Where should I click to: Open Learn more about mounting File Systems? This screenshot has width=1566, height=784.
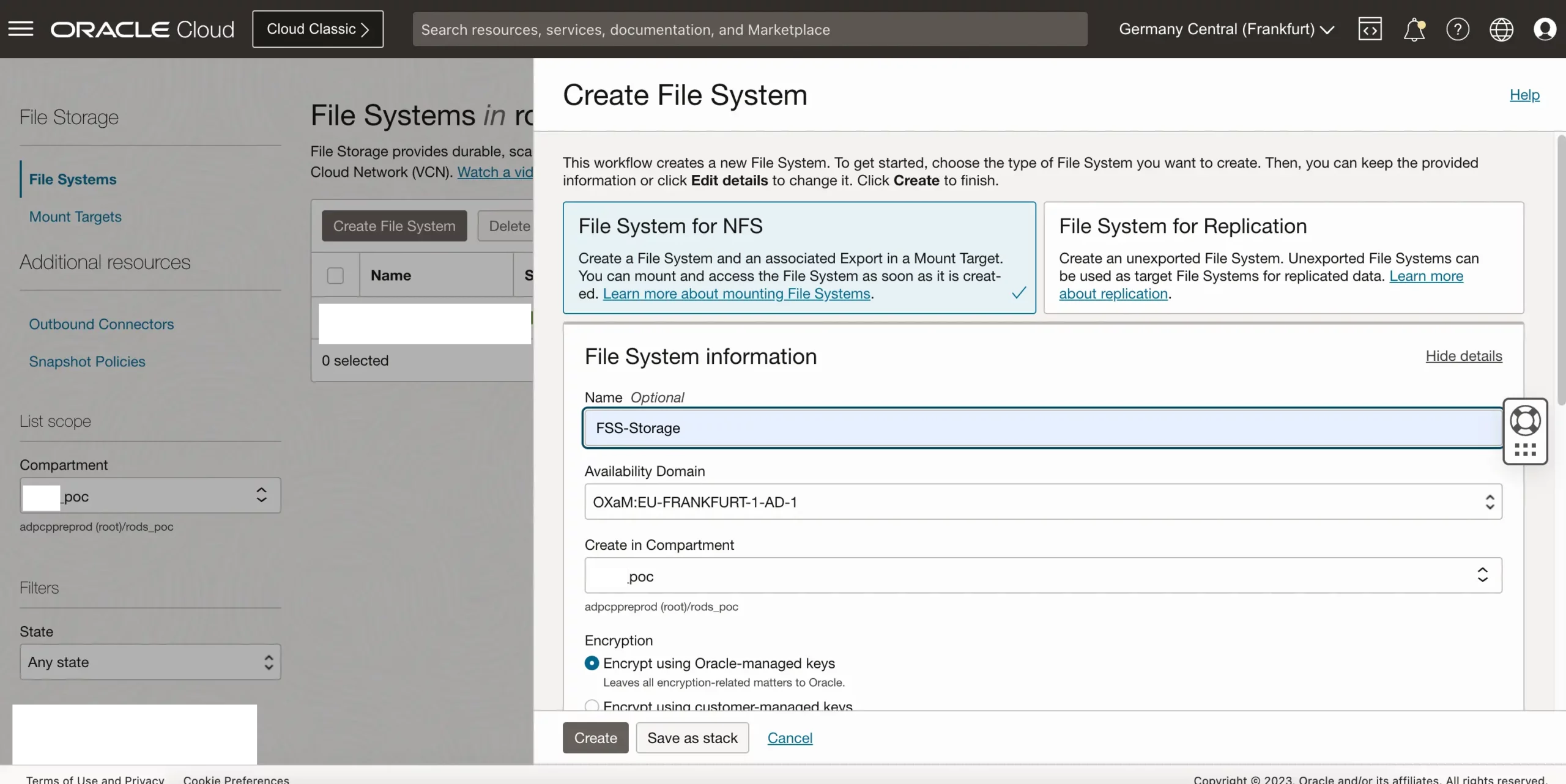pyautogui.click(x=738, y=294)
